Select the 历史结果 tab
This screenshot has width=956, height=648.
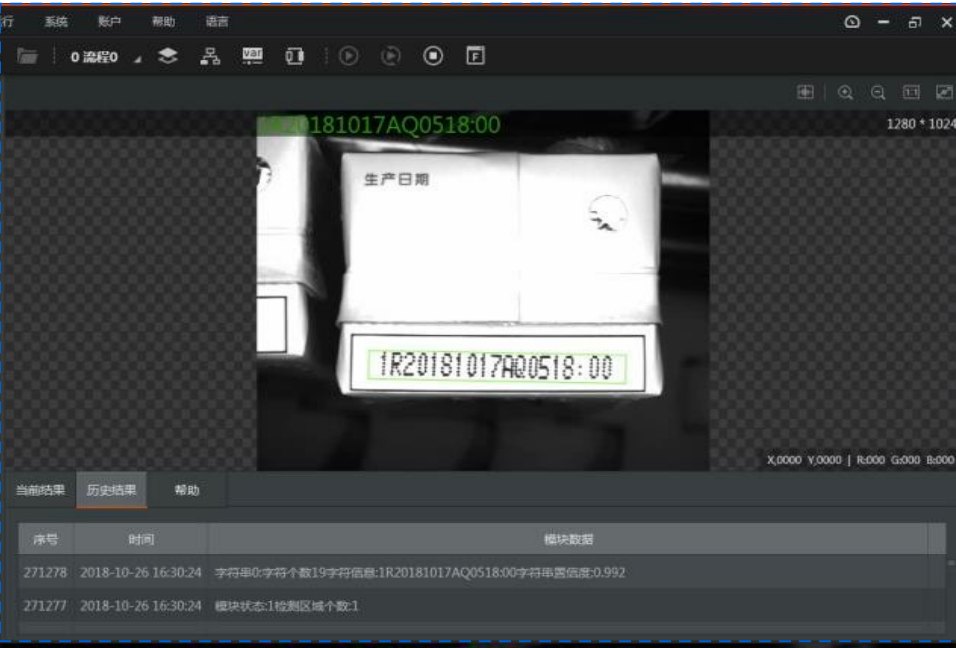112,490
